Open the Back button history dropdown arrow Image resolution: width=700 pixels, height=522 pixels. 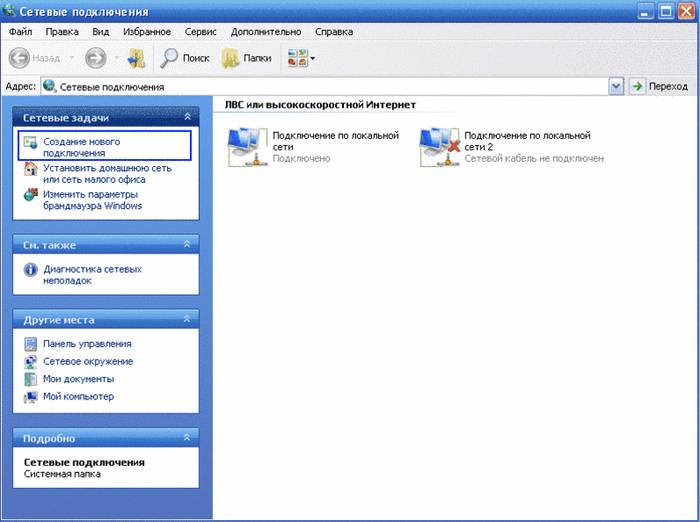pos(69,58)
